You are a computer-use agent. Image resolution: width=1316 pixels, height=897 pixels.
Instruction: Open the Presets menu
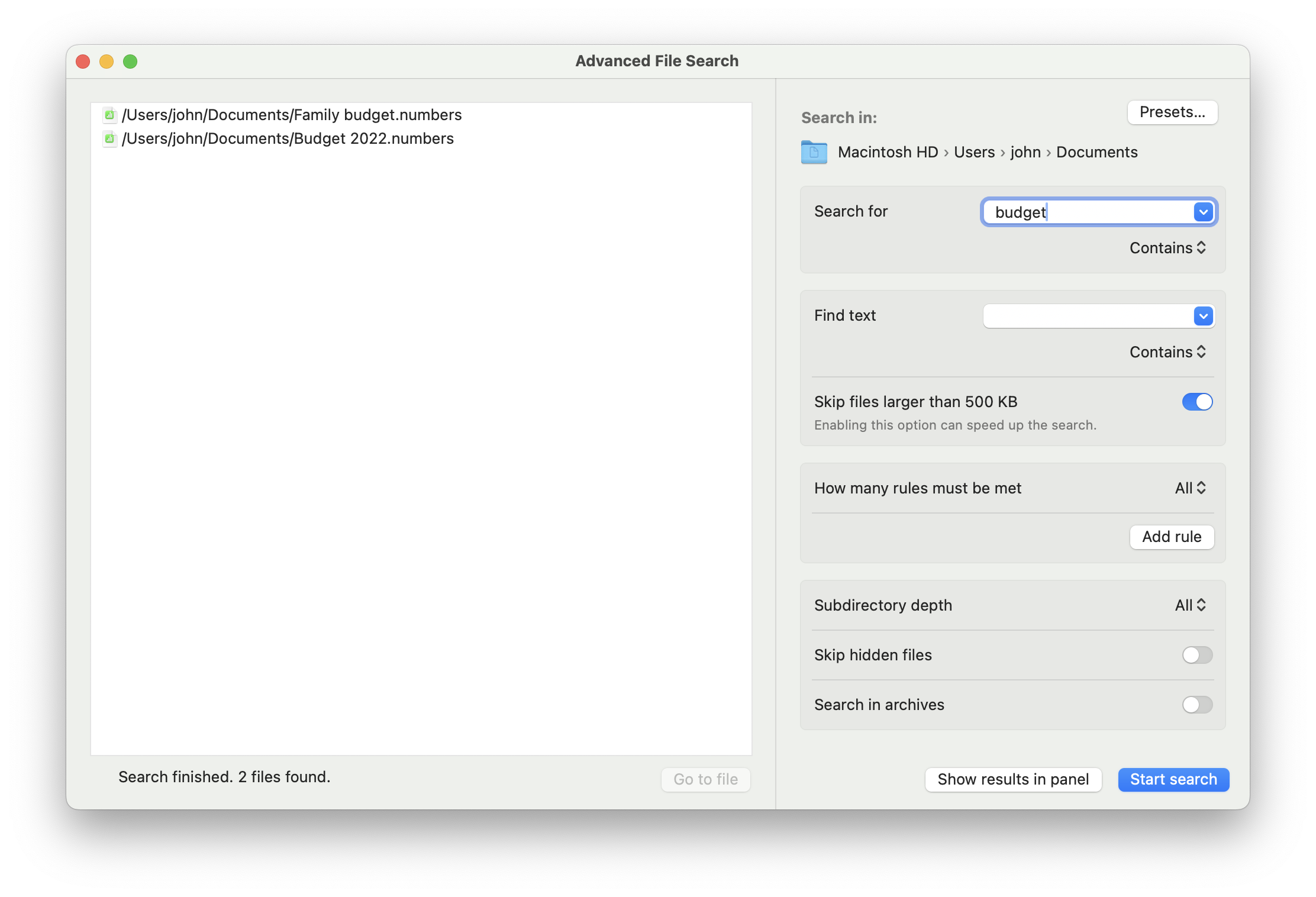click(x=1172, y=112)
